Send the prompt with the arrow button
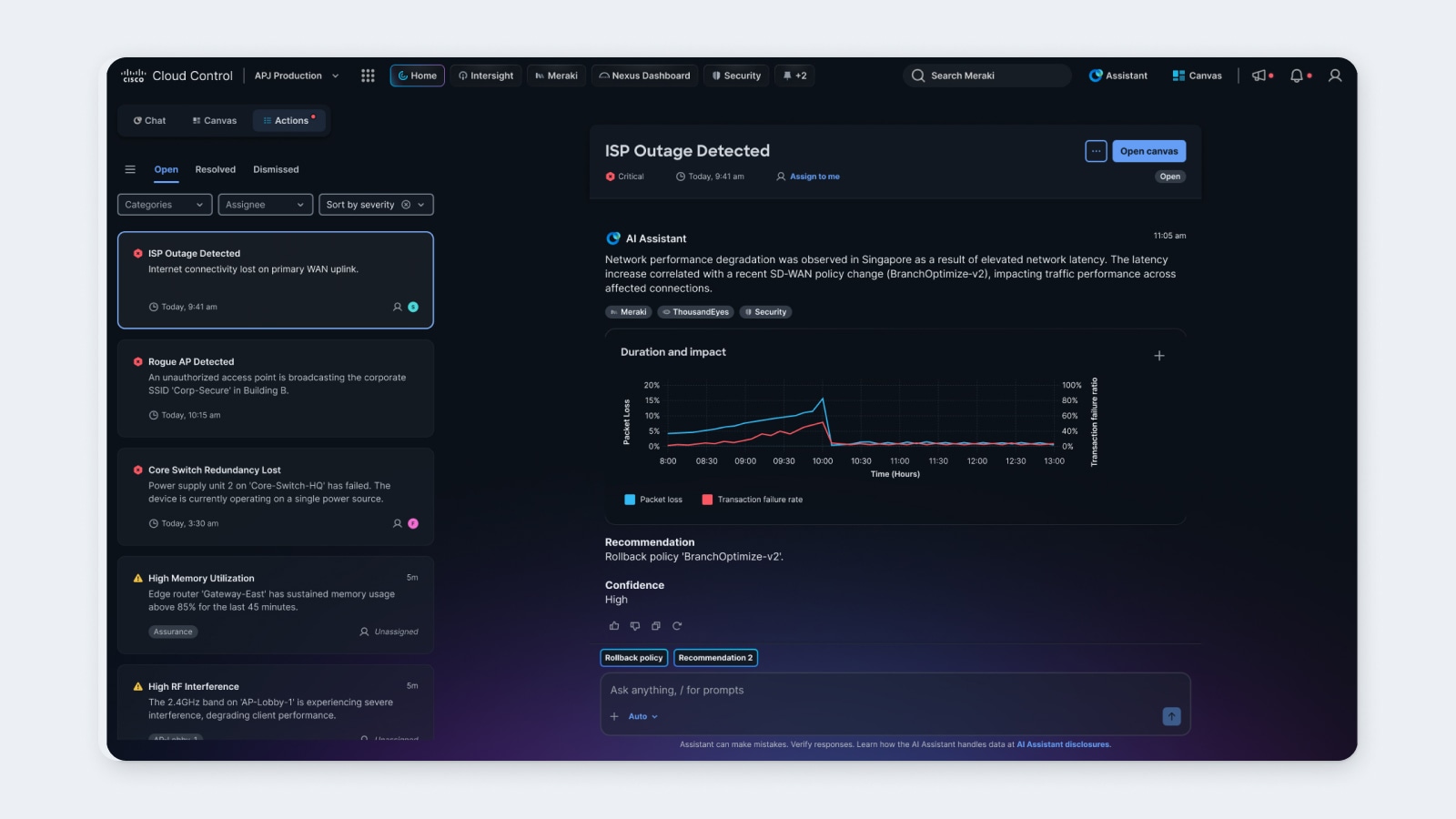The height and width of the screenshot is (819, 1456). pos(1172,716)
